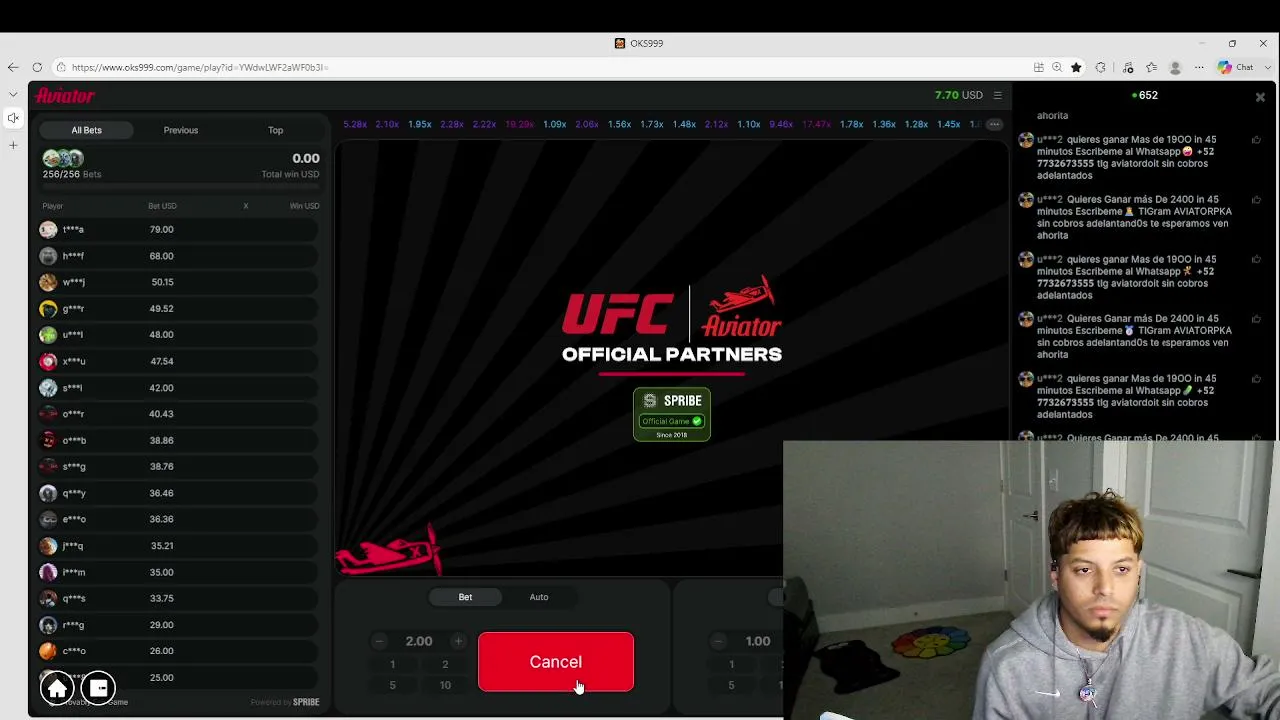Click the browser address bar URL
1280x720 pixels.
click(199, 67)
